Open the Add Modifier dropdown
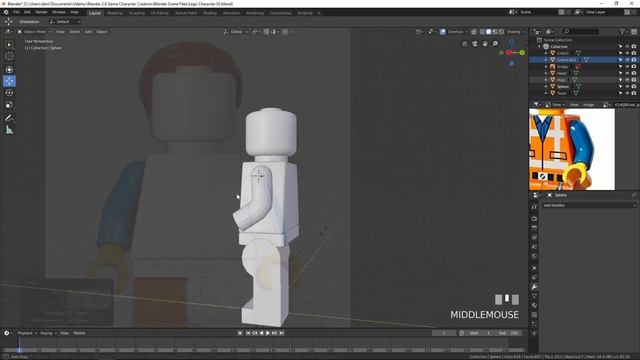 589,205
